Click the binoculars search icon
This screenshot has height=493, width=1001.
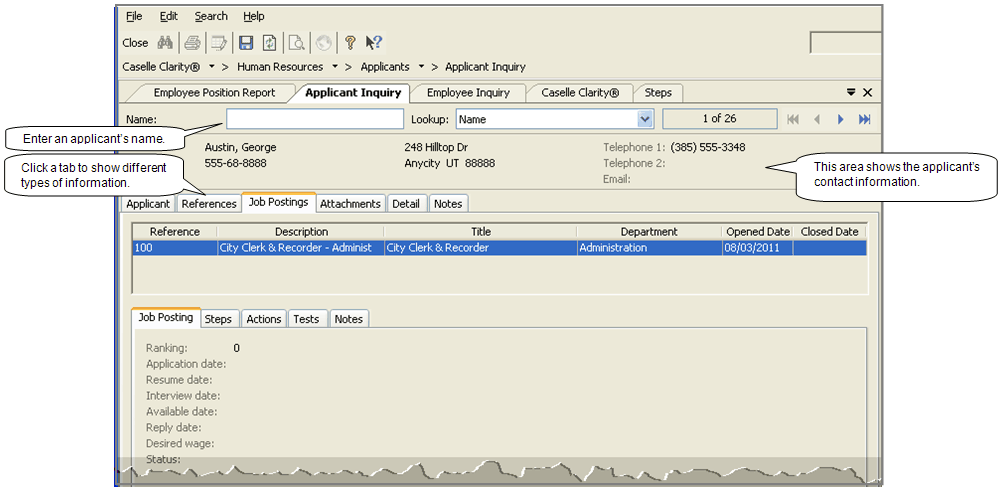tap(166, 43)
